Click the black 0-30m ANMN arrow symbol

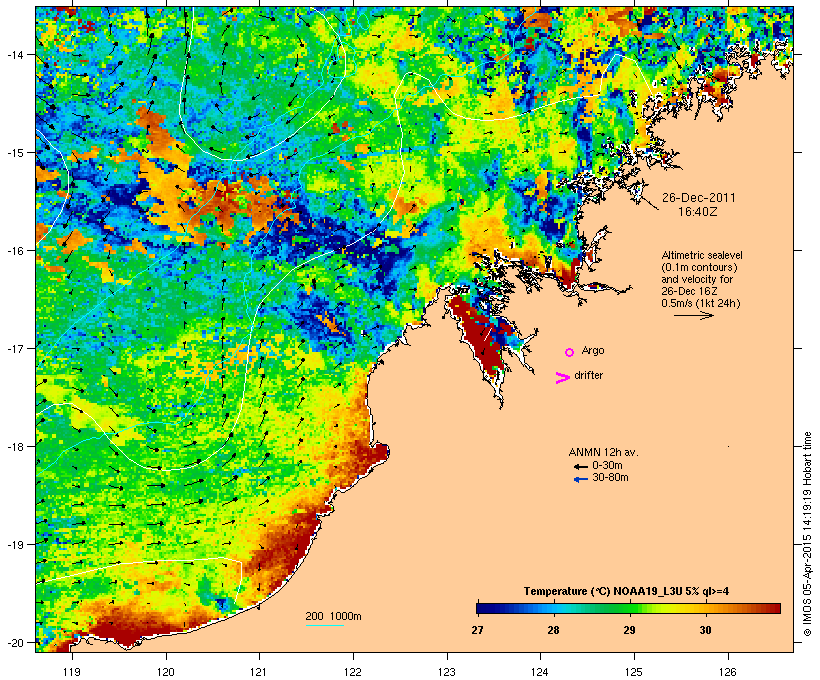(x=580, y=466)
